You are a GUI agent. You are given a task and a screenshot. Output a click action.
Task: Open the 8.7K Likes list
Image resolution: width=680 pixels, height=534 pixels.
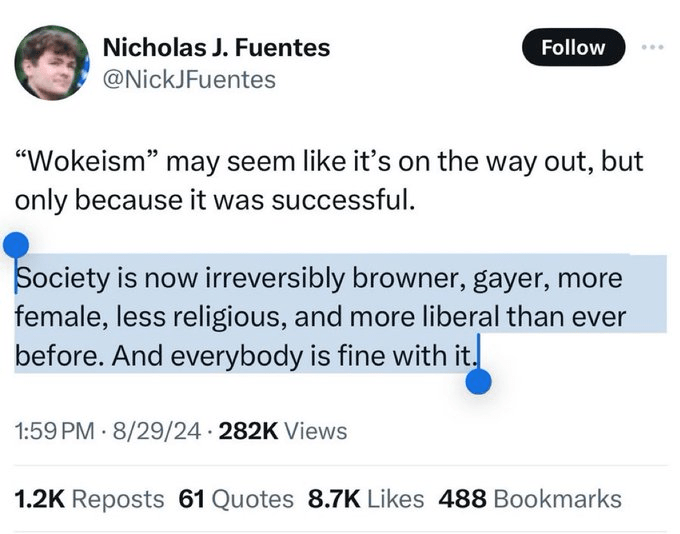click(x=366, y=498)
